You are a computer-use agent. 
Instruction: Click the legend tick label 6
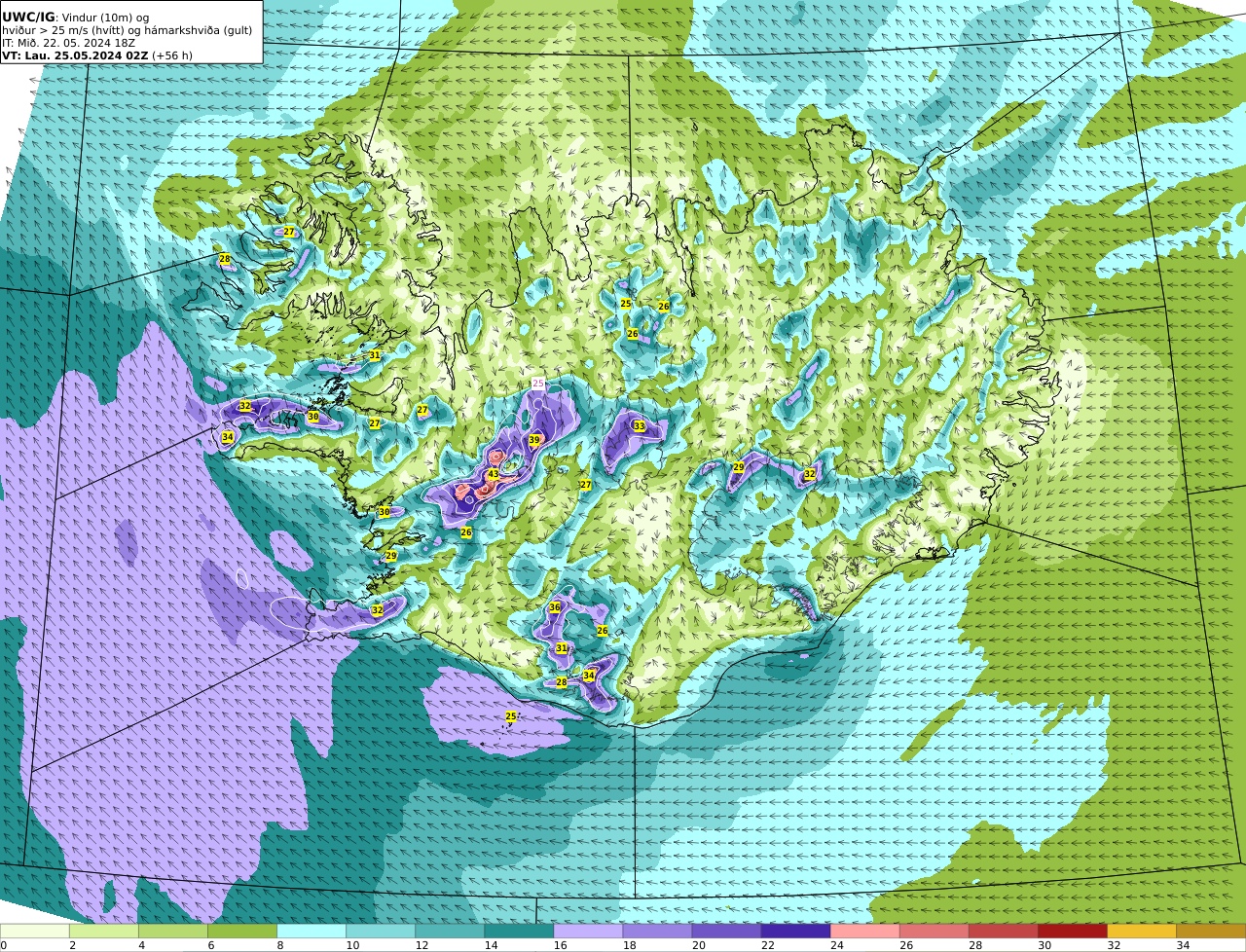[x=210, y=945]
